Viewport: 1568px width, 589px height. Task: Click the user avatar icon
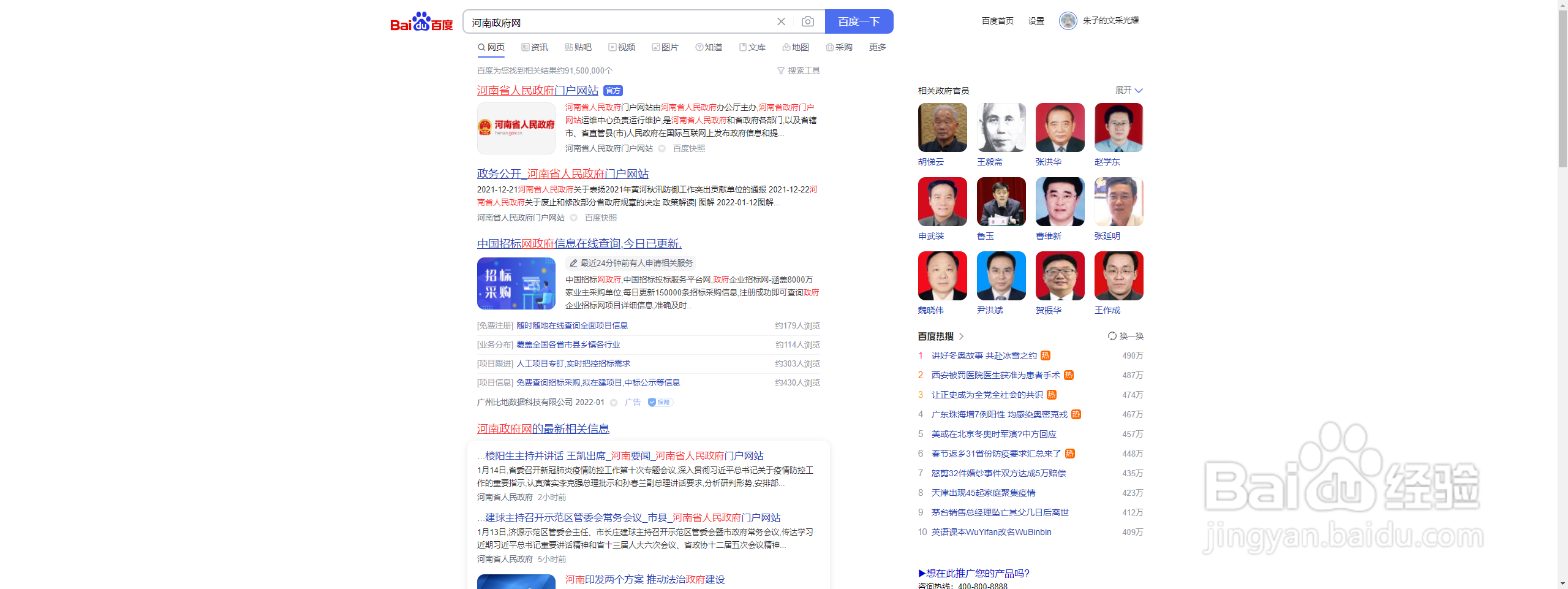(1068, 21)
